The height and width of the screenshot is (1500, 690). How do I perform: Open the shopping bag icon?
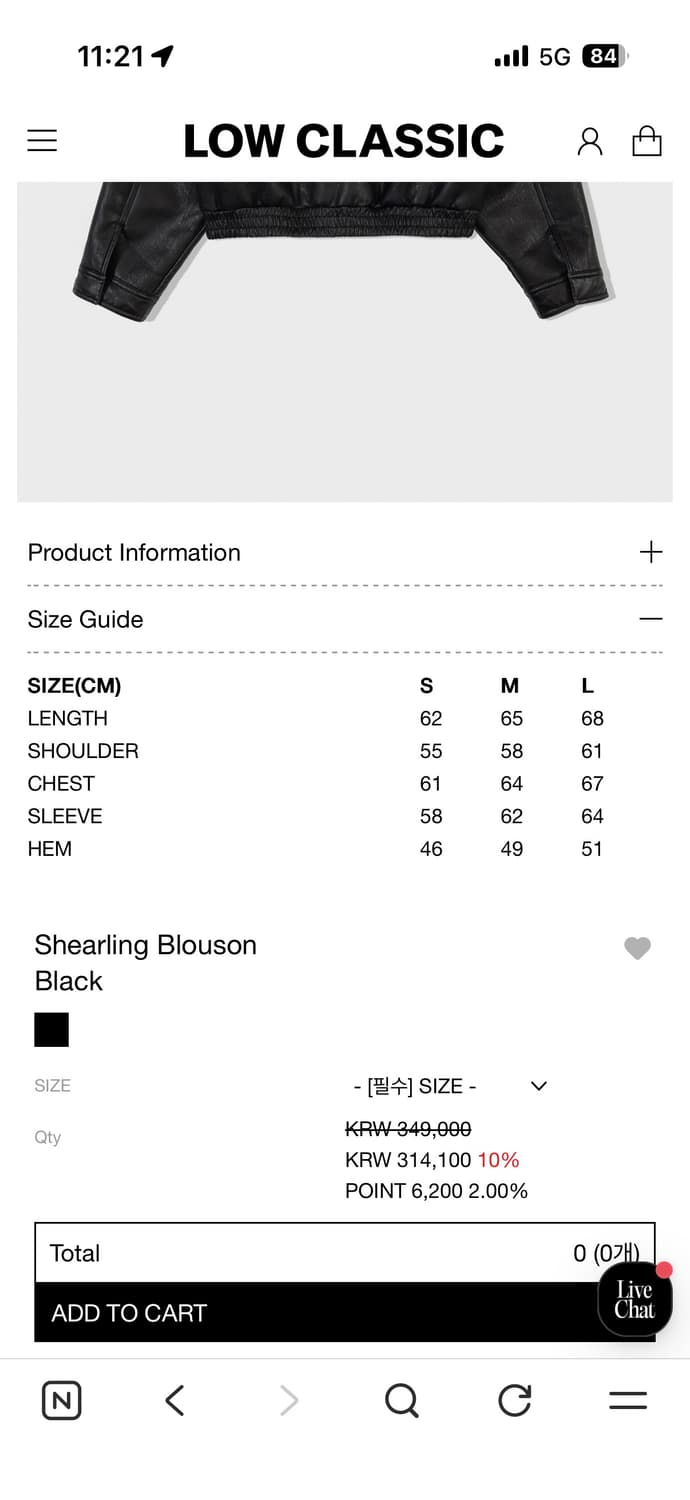[x=647, y=141]
